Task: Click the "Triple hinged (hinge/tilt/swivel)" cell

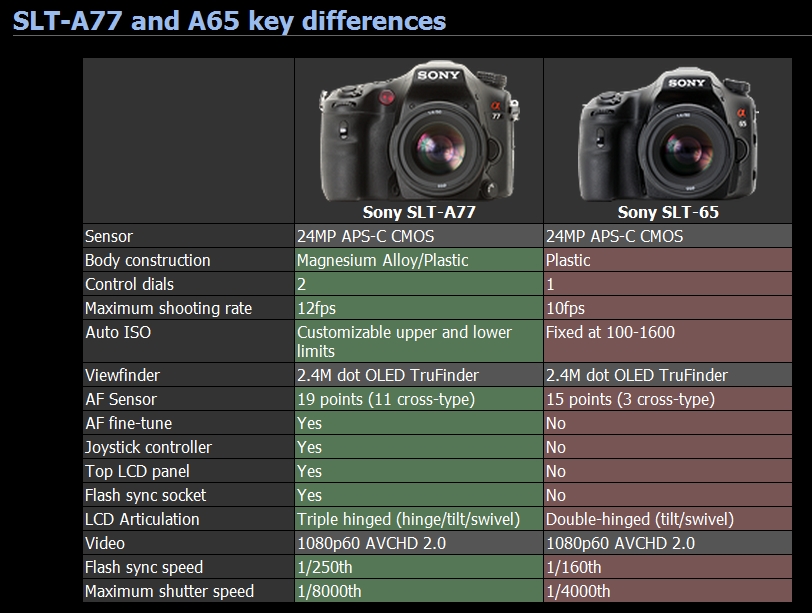Action: point(419,519)
